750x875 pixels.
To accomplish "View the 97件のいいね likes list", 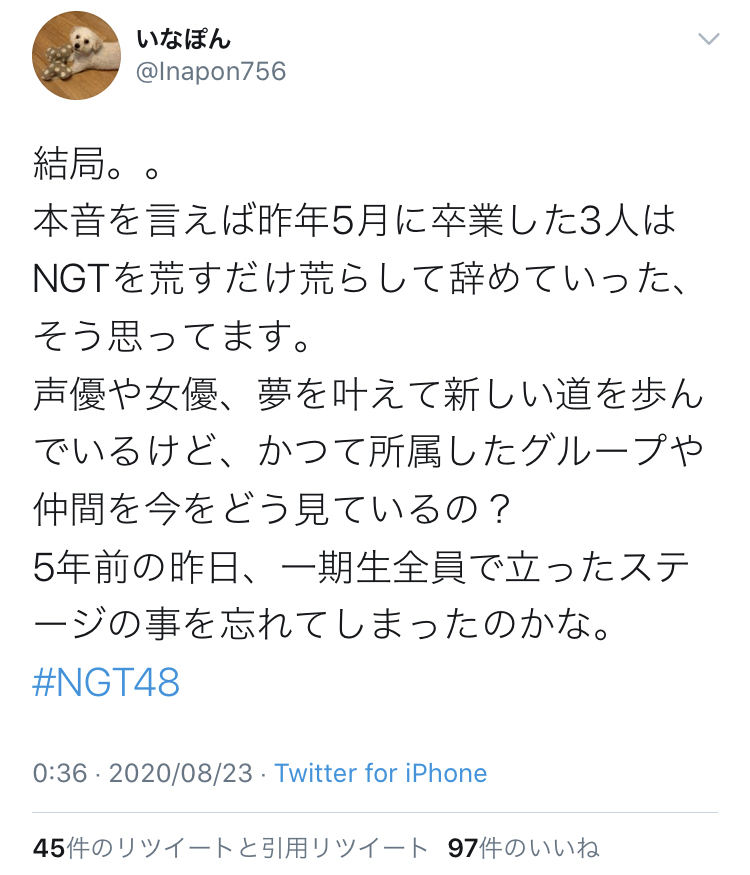I will click(523, 848).
